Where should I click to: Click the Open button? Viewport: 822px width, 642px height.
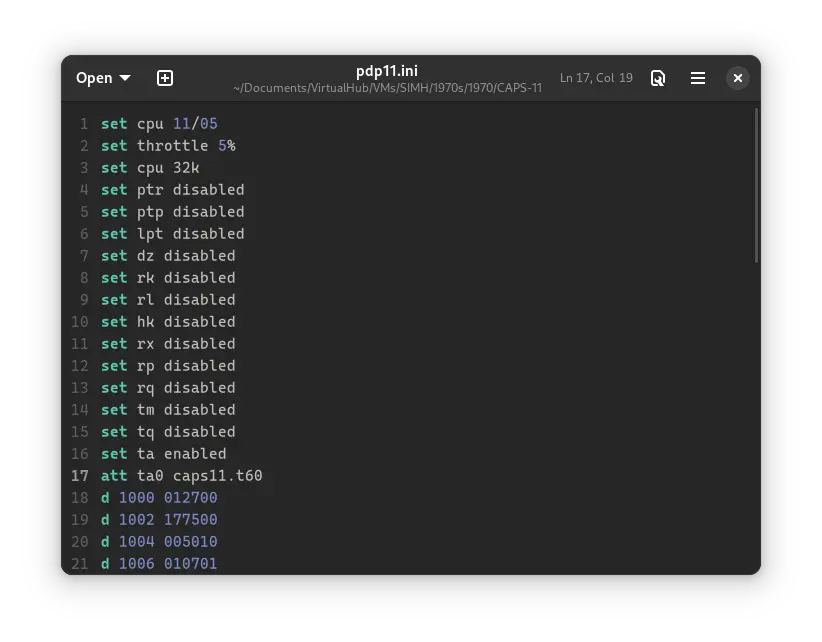tap(94, 78)
